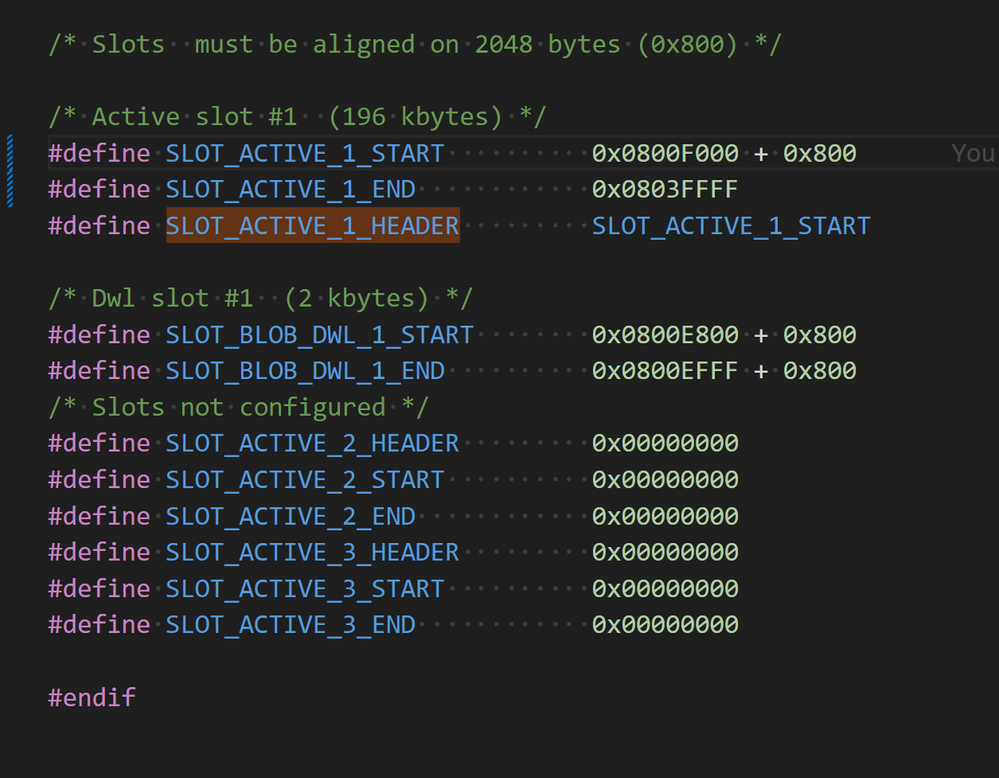Click the 'Slots not configured' comment
The height and width of the screenshot is (778, 999).
point(239,407)
